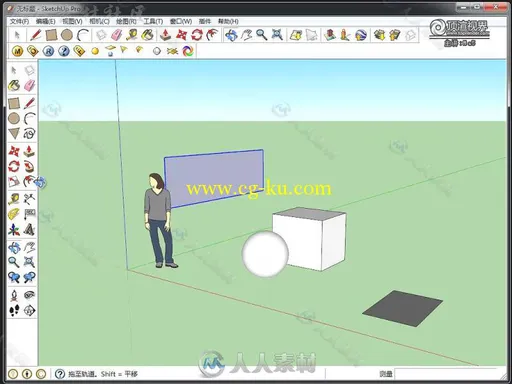Viewport: 512px width, 384px height.
Task: Select the Scale tool in the left palette
Action: tap(14, 182)
